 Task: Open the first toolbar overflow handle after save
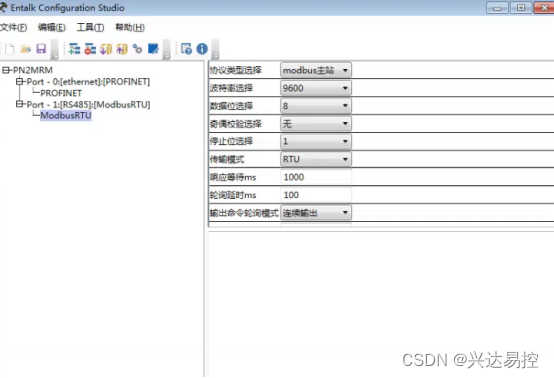(55, 49)
